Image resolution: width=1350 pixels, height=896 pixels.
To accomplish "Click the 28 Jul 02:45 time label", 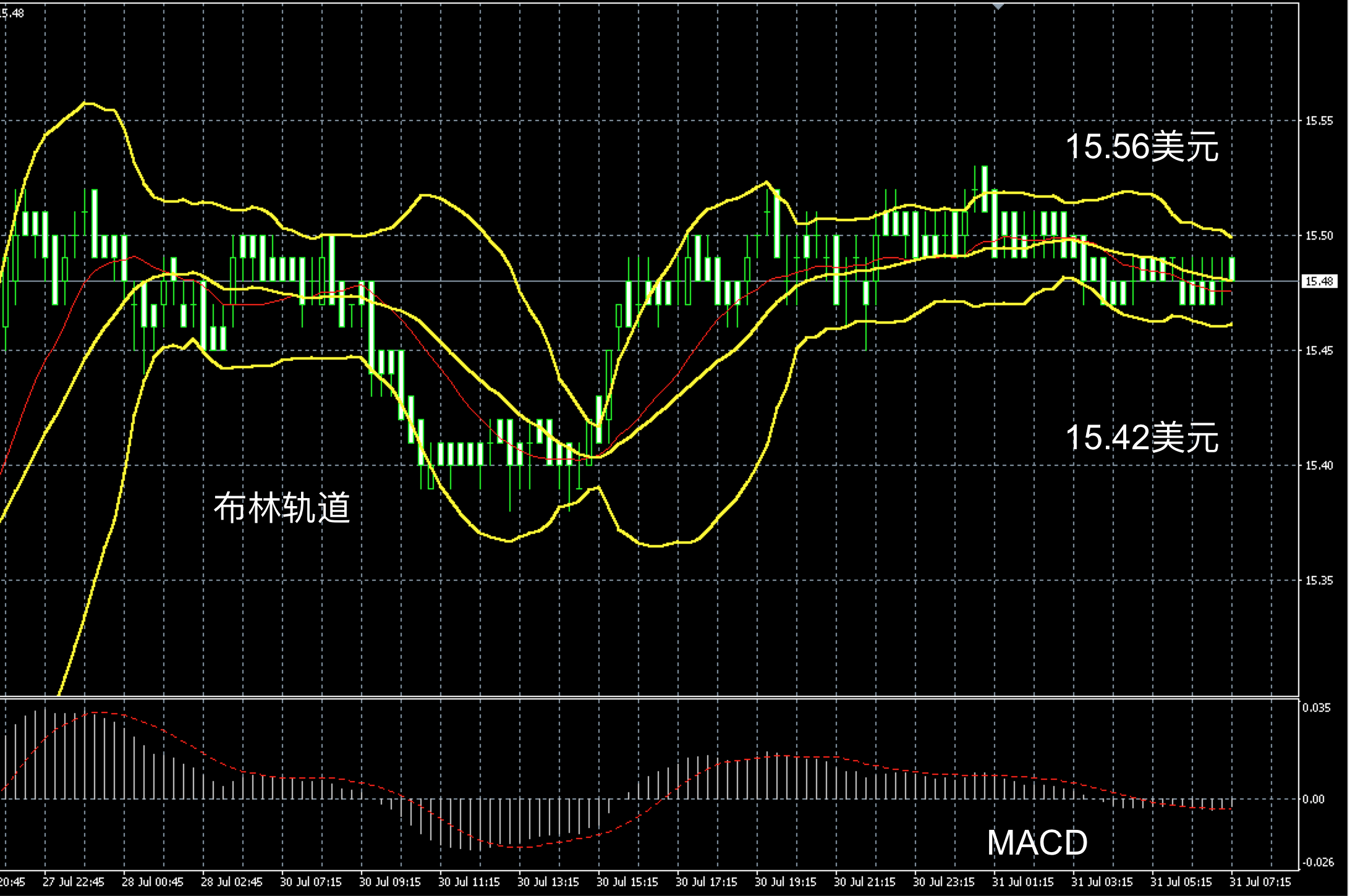I will coord(231,882).
